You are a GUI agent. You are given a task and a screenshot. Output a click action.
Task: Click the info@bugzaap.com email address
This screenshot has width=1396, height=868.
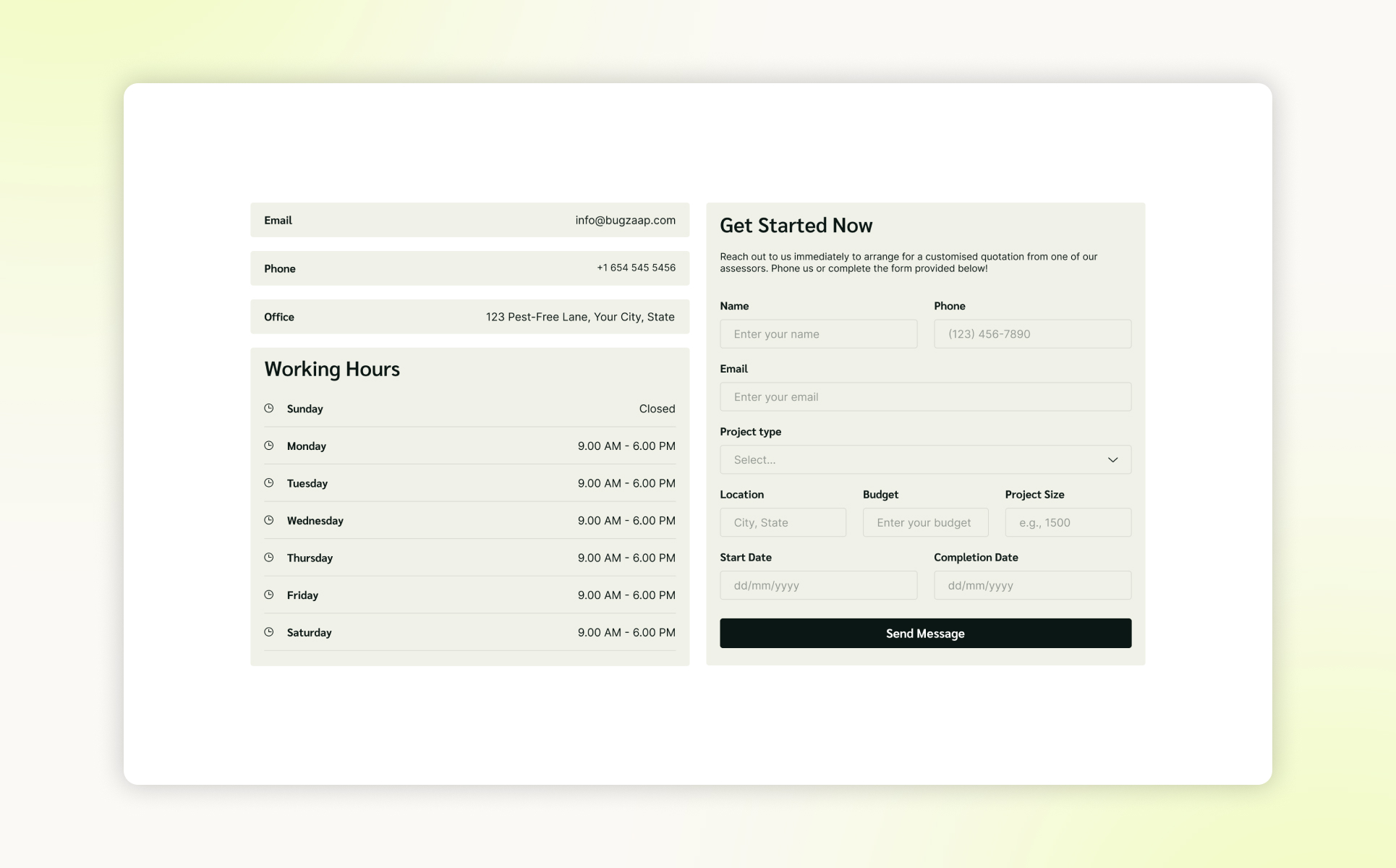click(x=625, y=221)
